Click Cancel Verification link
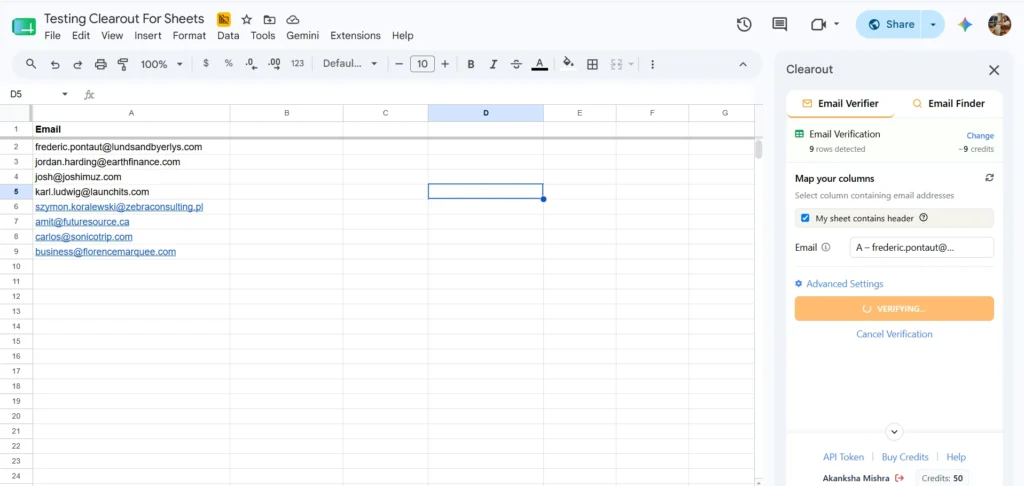 tap(894, 334)
